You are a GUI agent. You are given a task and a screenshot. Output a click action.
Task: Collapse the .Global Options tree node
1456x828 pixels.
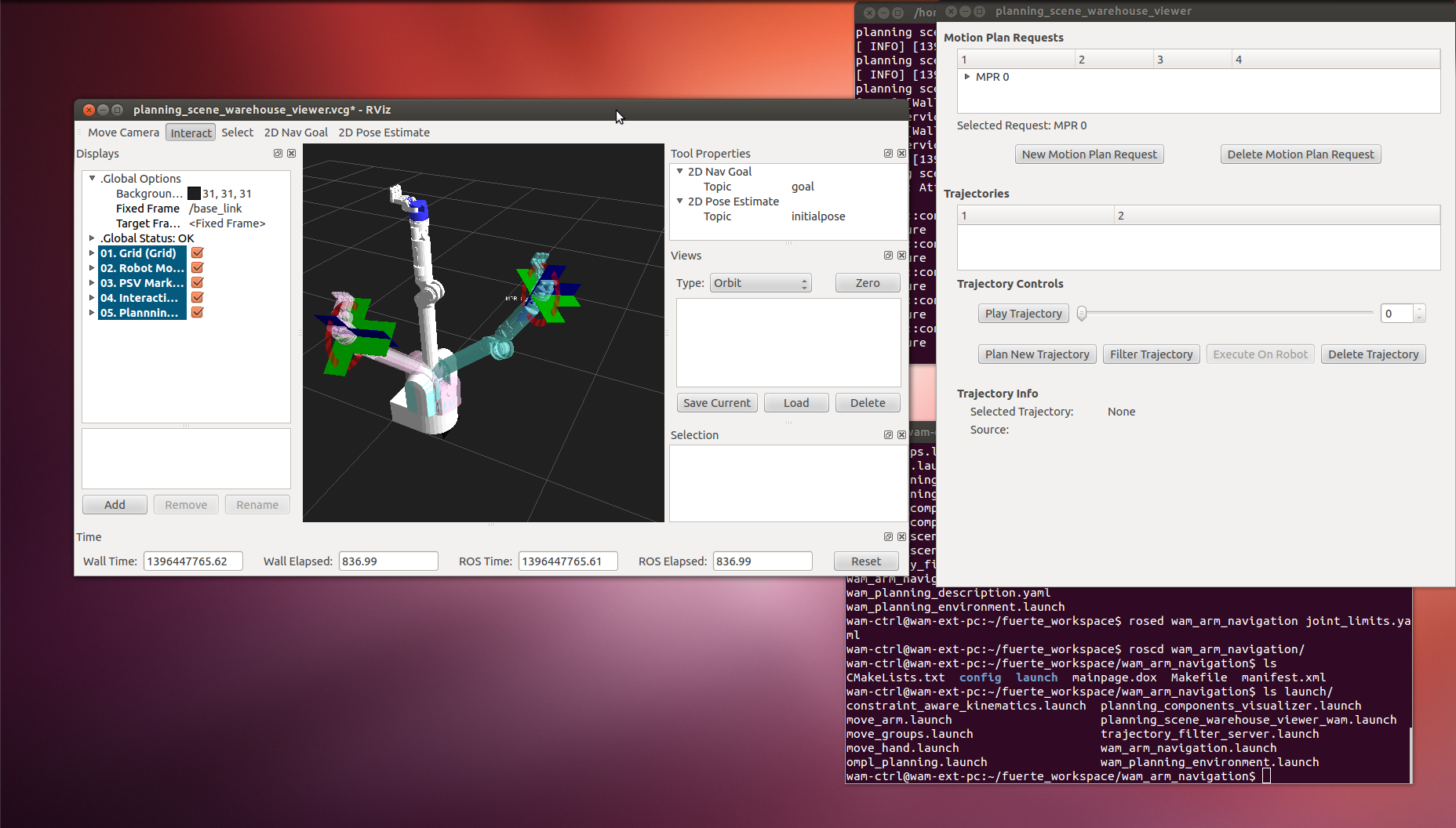click(92, 179)
